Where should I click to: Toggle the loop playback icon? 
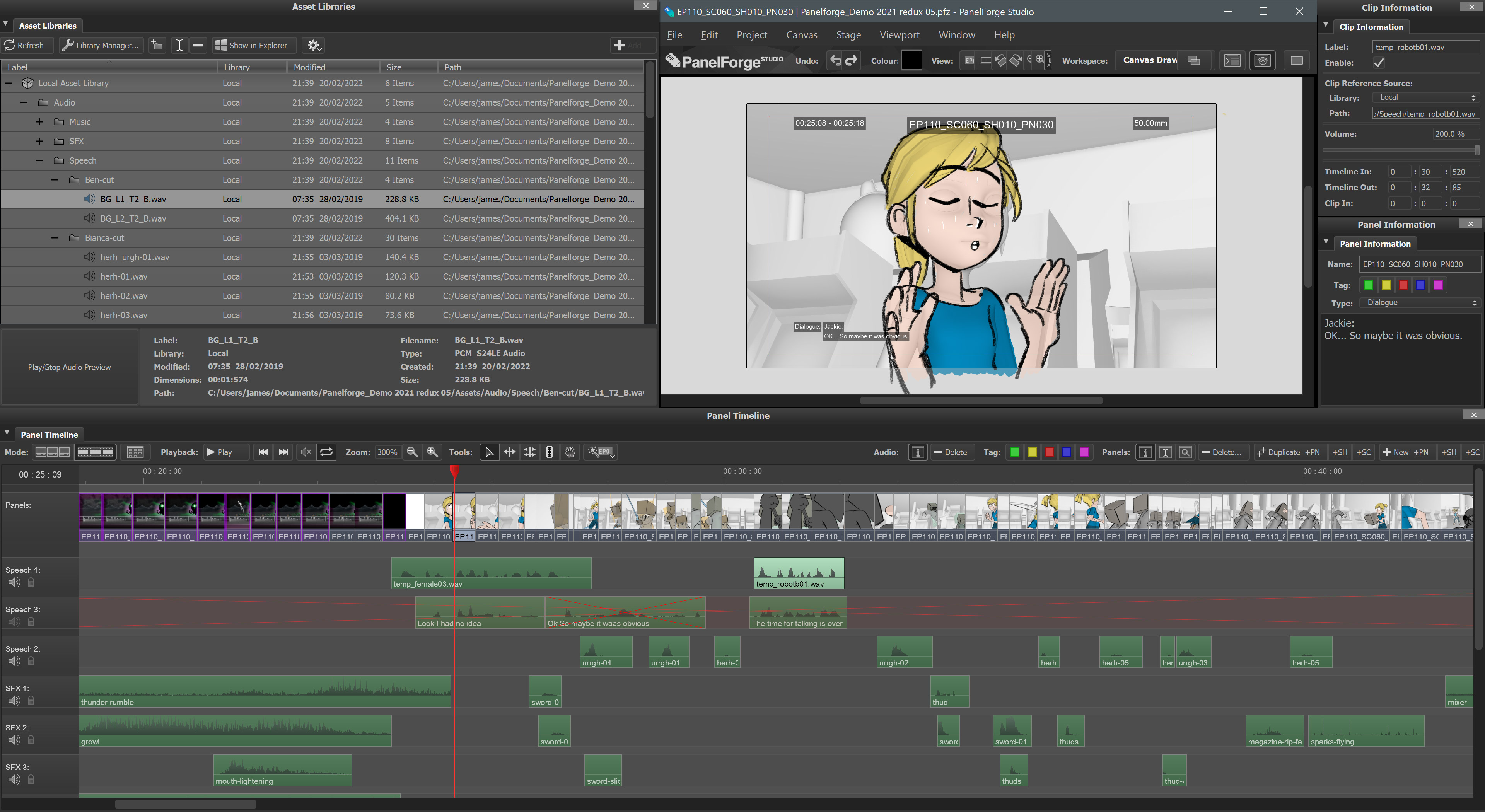pos(326,452)
